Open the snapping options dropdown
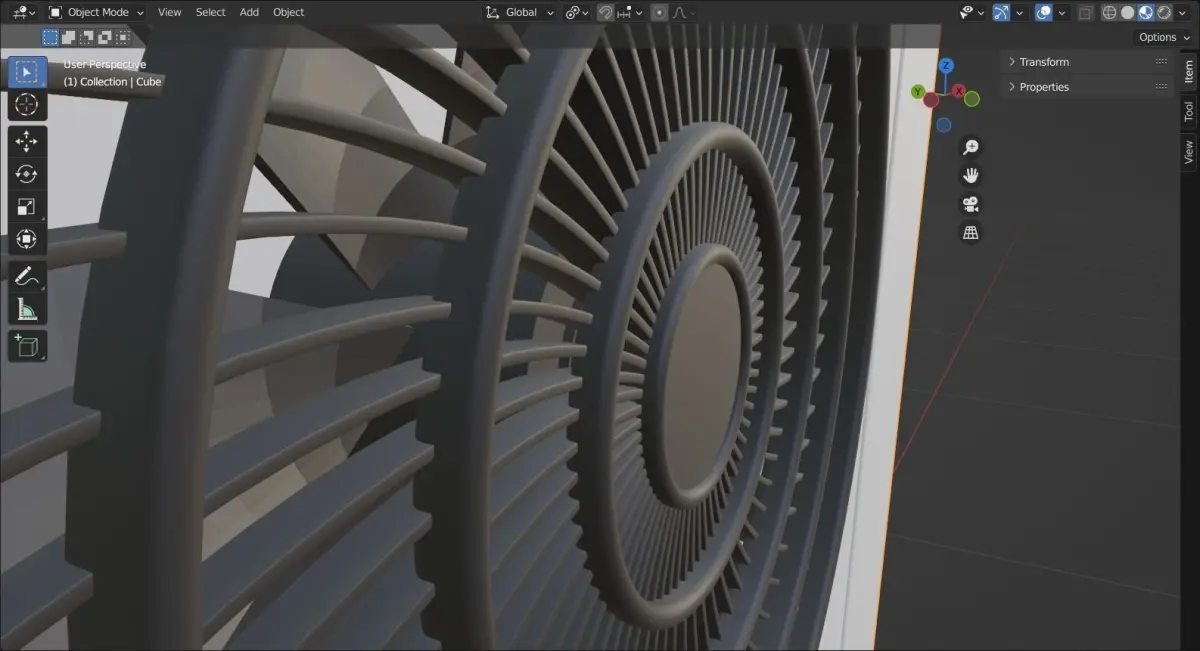 630,12
